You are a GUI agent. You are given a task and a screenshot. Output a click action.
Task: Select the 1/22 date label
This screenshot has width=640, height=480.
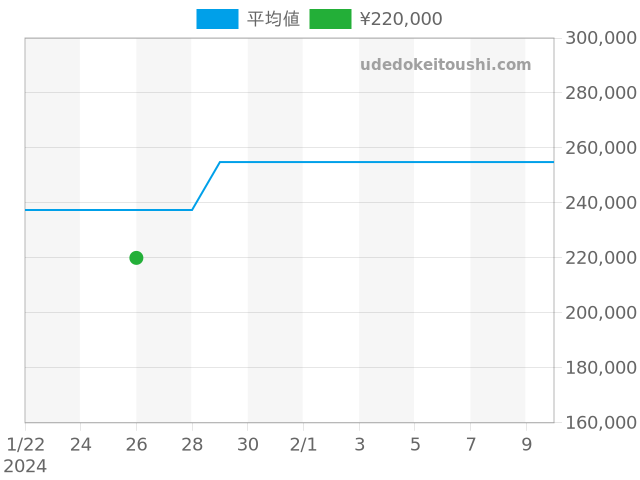coord(26,445)
